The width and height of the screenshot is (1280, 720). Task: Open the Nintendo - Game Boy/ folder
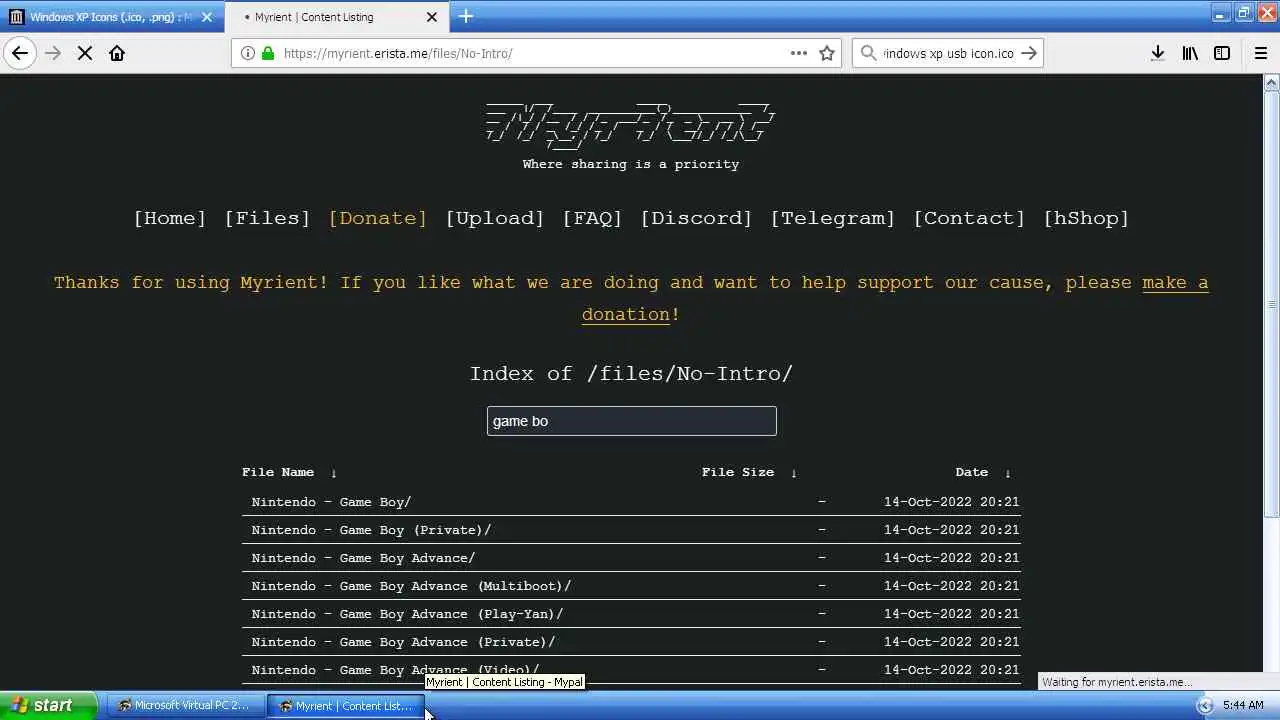pos(332,502)
